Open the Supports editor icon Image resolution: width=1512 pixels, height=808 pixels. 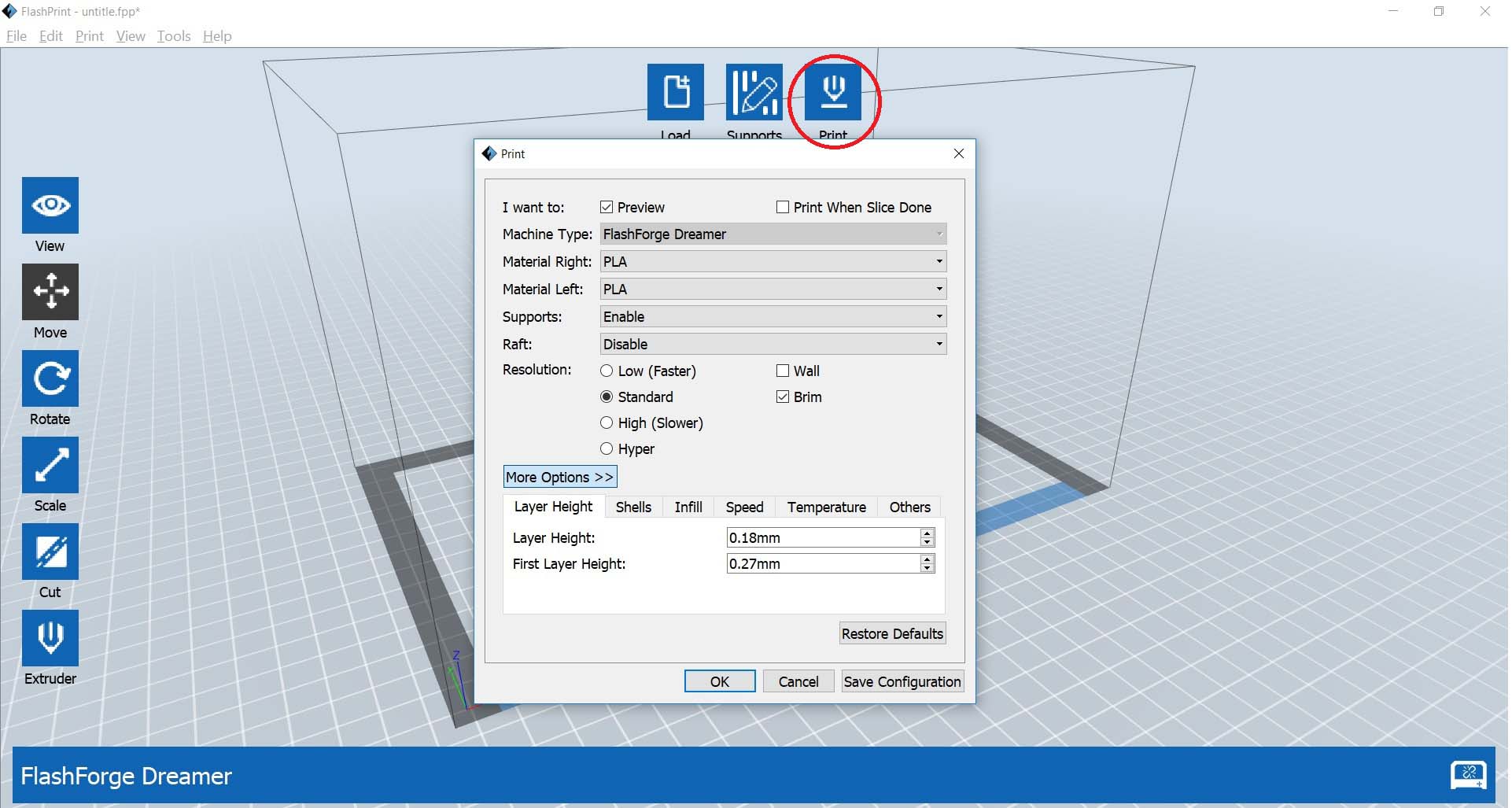click(754, 92)
